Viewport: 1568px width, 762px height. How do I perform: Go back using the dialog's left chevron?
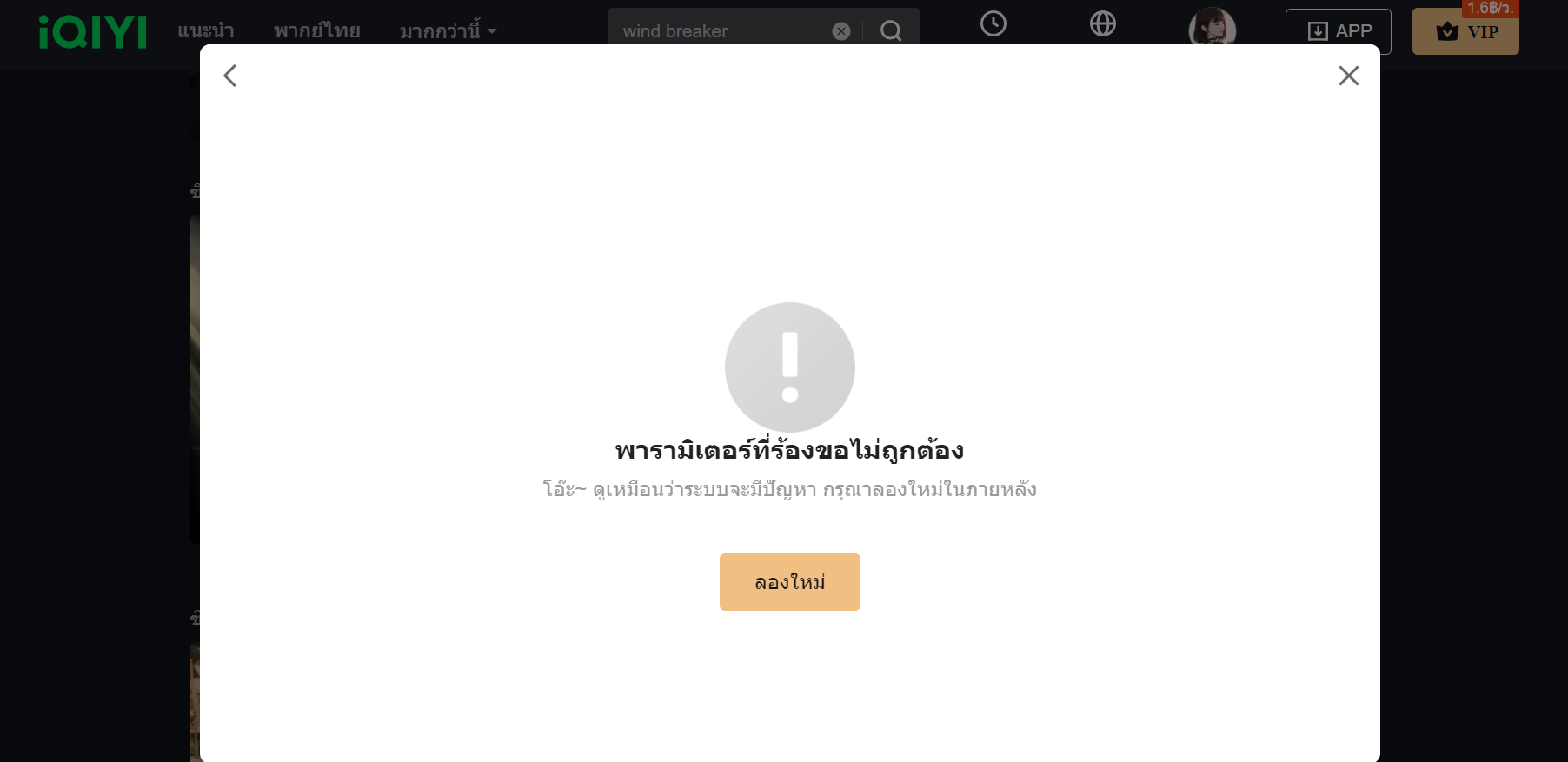[x=230, y=76]
